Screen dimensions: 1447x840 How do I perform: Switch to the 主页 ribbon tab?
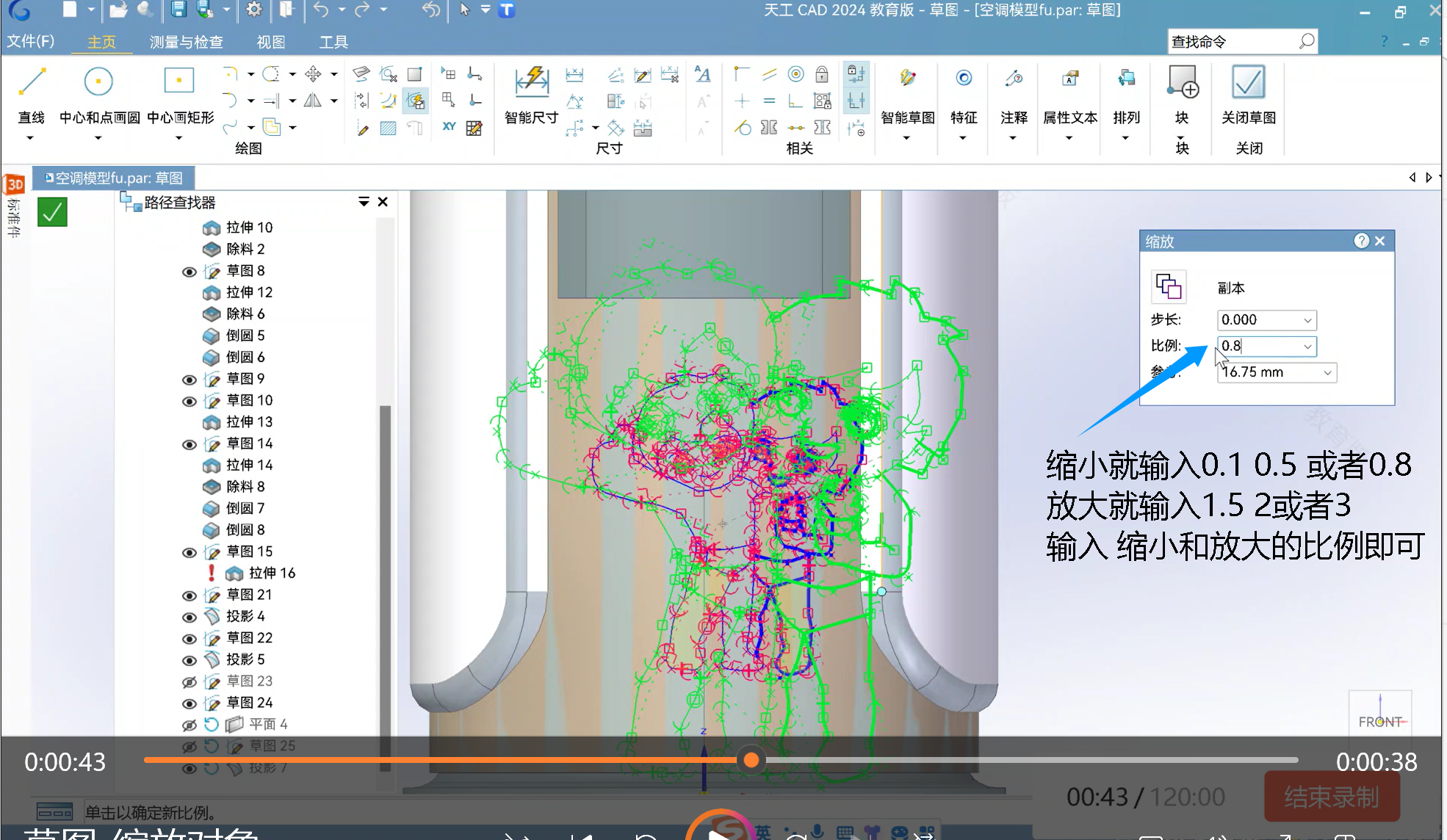101,42
